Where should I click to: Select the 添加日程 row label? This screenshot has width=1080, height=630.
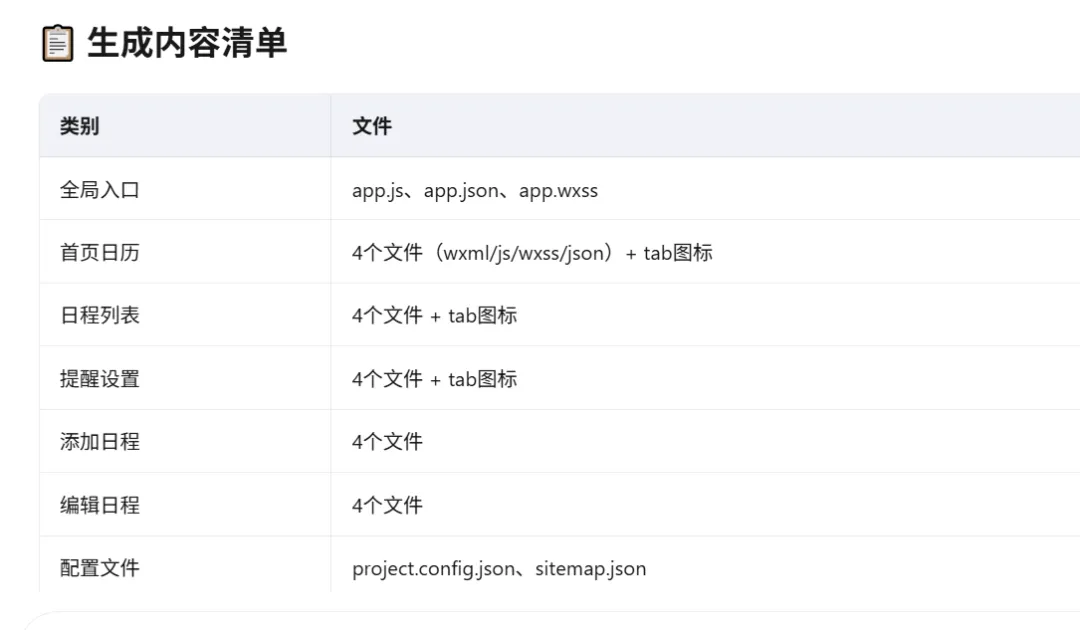point(100,441)
